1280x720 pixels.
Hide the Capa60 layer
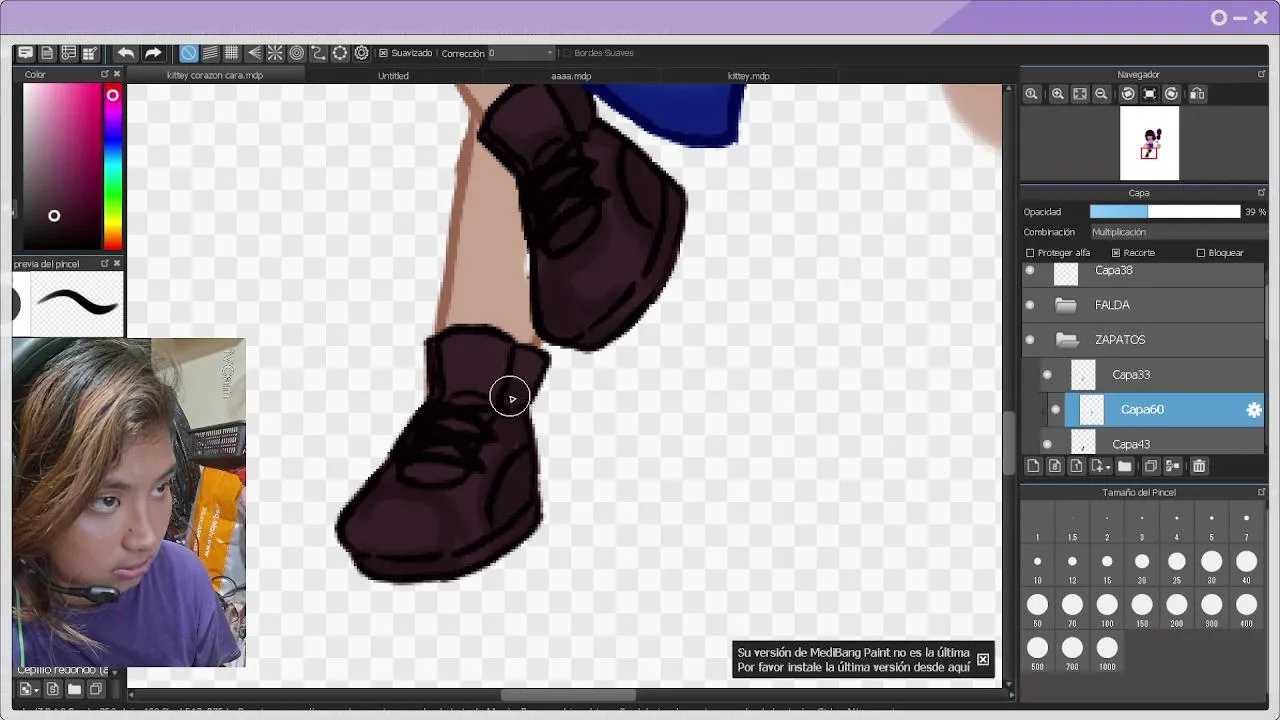[x=1055, y=410]
